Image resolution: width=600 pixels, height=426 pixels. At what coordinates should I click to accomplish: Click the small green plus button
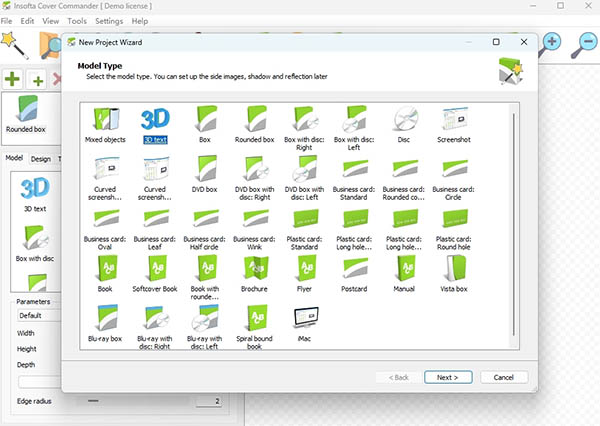[x=38, y=81]
